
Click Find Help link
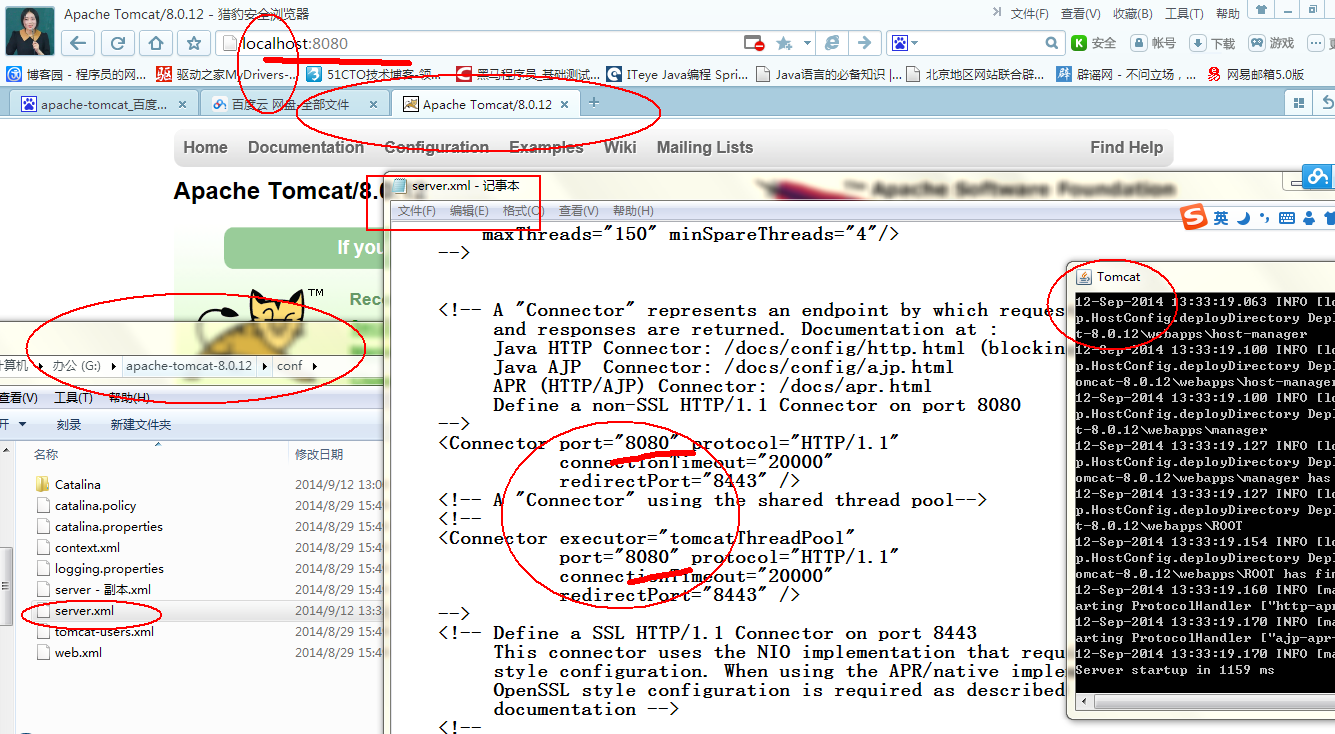[1127, 147]
